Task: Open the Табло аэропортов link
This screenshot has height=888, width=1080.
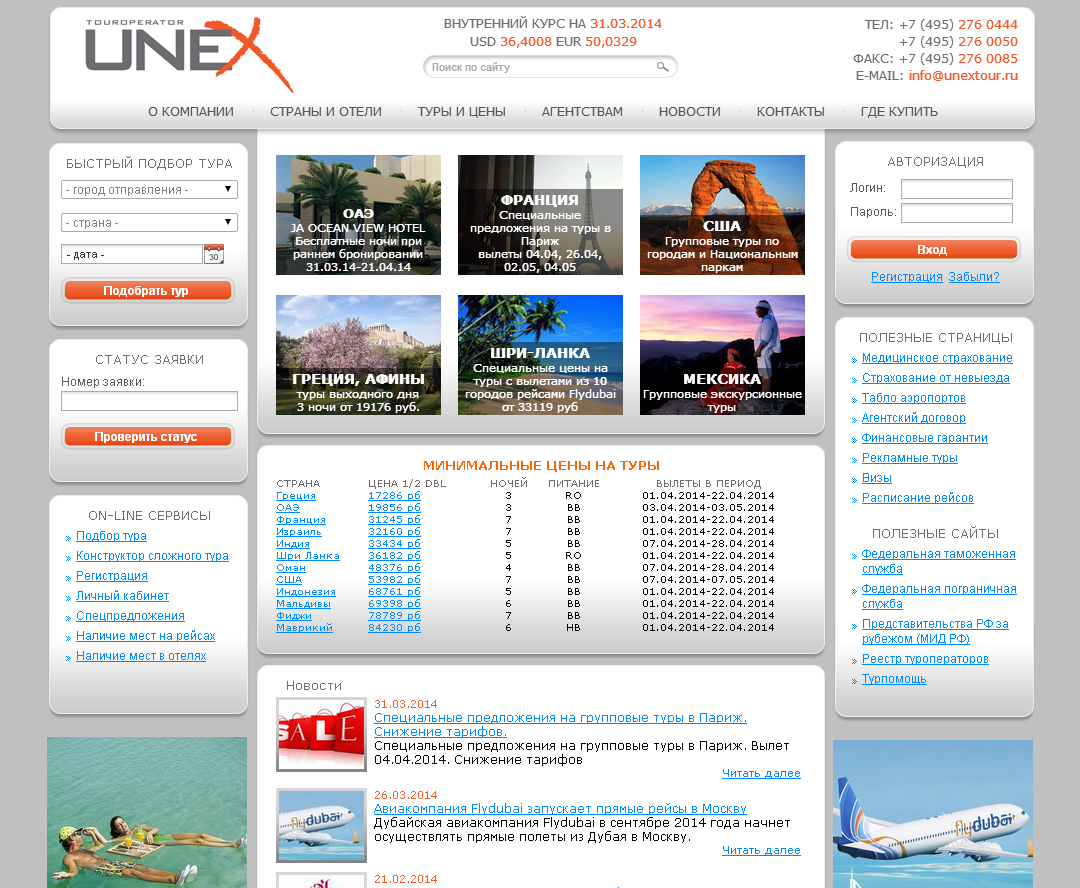Action: [x=913, y=397]
